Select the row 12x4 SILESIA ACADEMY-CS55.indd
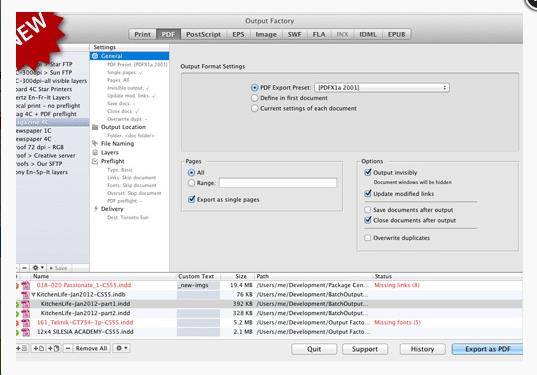 pyautogui.click(x=269, y=332)
